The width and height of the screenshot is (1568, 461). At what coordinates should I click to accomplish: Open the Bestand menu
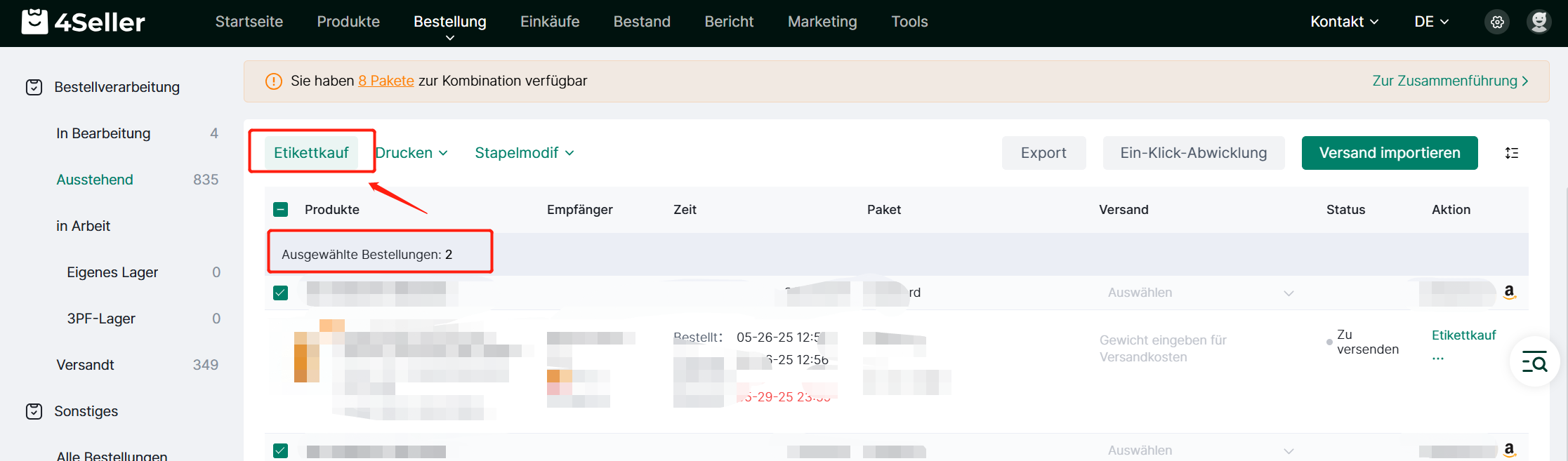click(x=642, y=22)
